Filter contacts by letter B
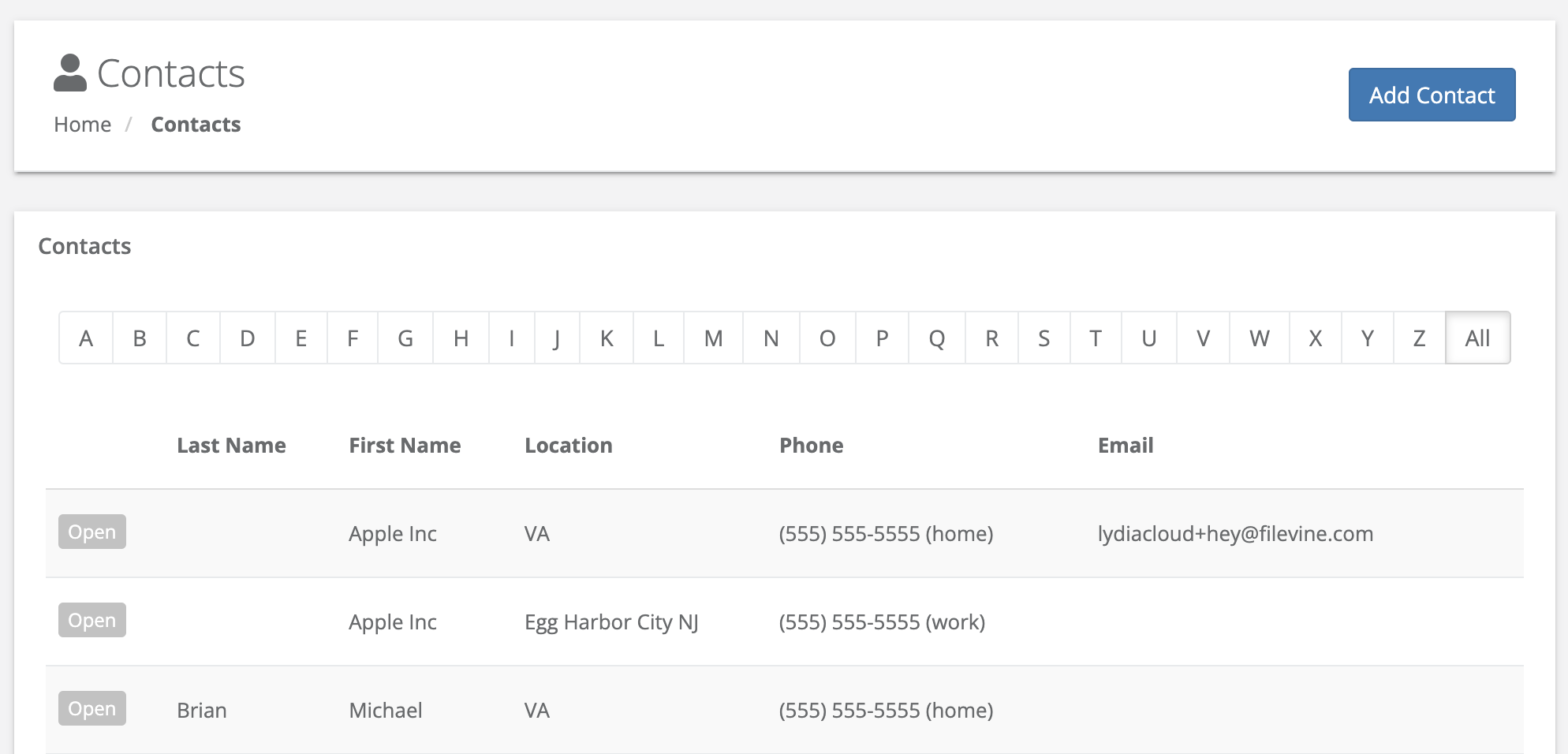This screenshot has height=754, width=1568. pos(140,338)
